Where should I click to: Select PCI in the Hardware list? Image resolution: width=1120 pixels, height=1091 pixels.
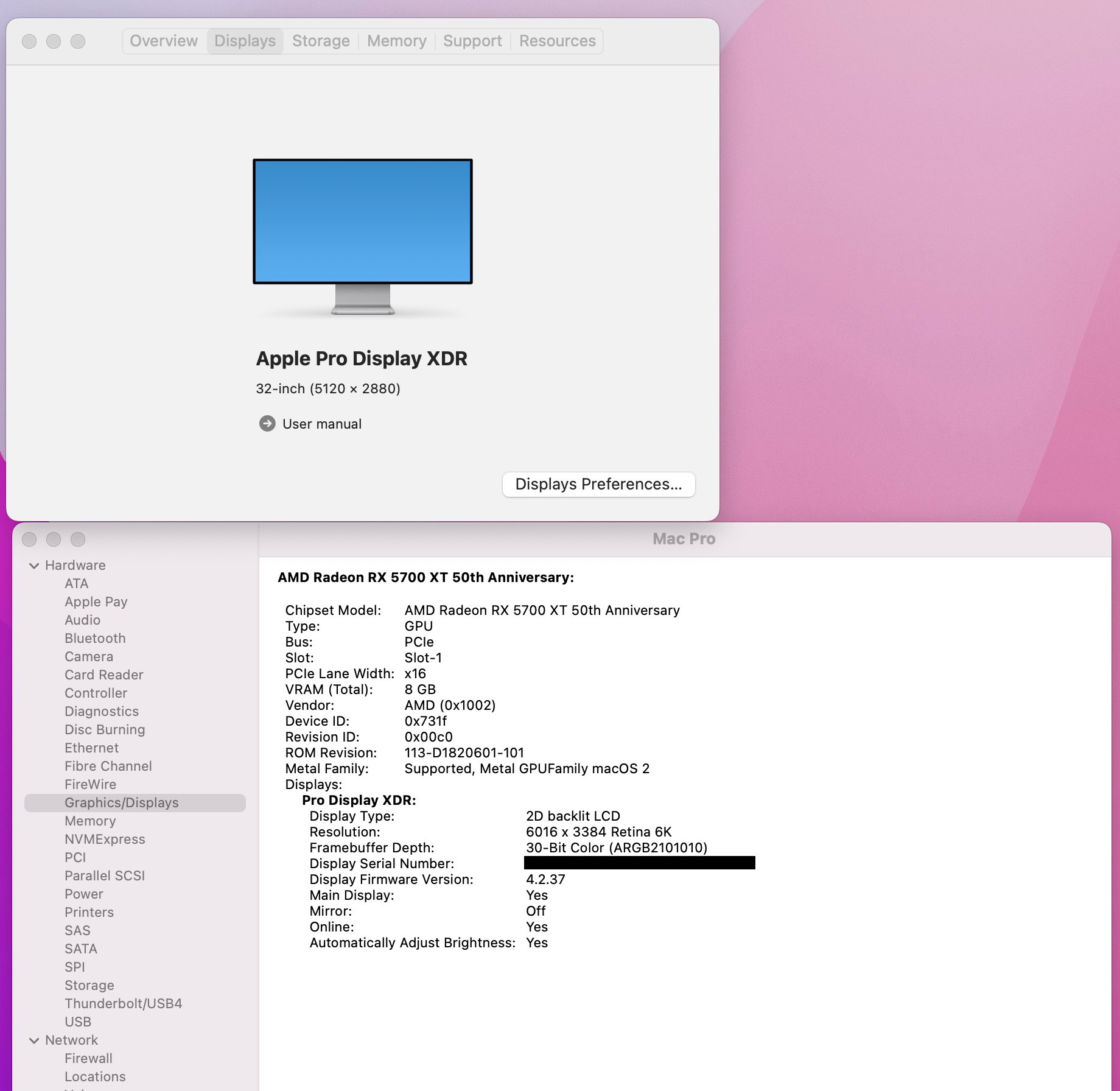point(75,857)
